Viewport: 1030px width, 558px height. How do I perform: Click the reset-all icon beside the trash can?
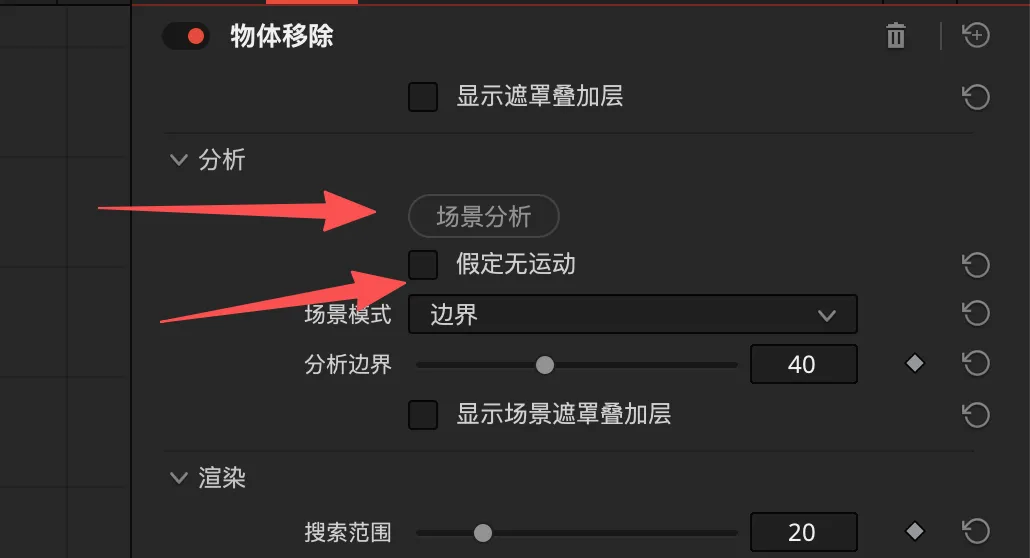(975, 35)
